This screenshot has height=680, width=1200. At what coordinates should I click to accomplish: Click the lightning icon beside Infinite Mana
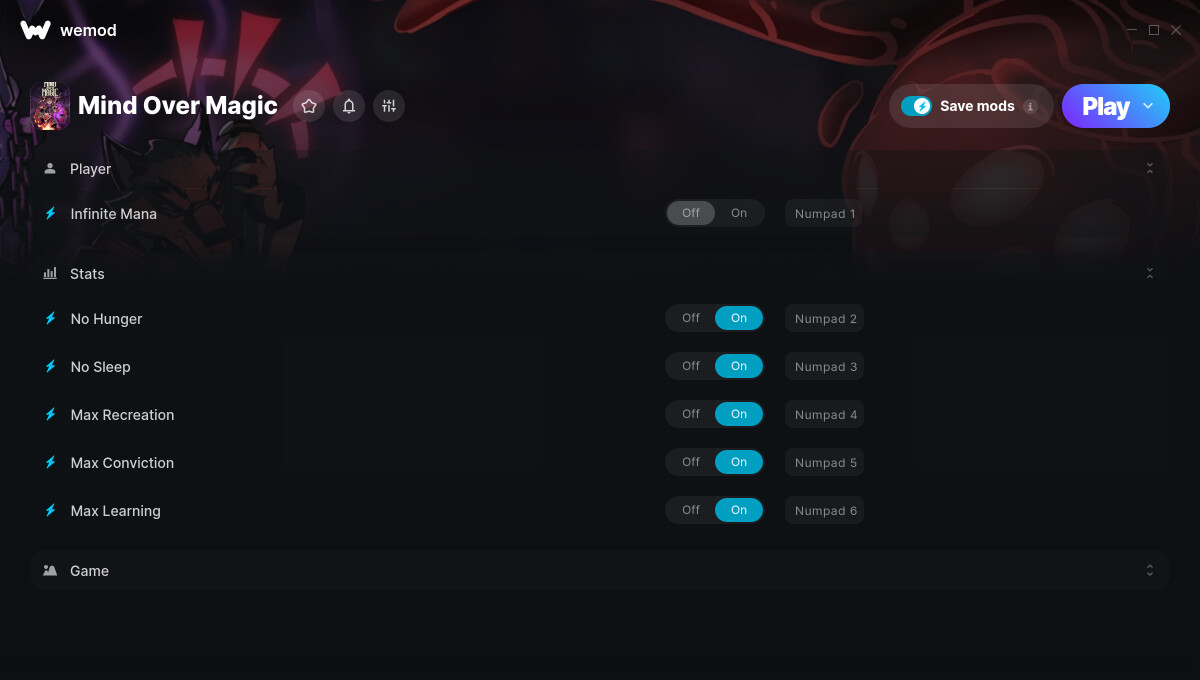[x=50, y=213]
